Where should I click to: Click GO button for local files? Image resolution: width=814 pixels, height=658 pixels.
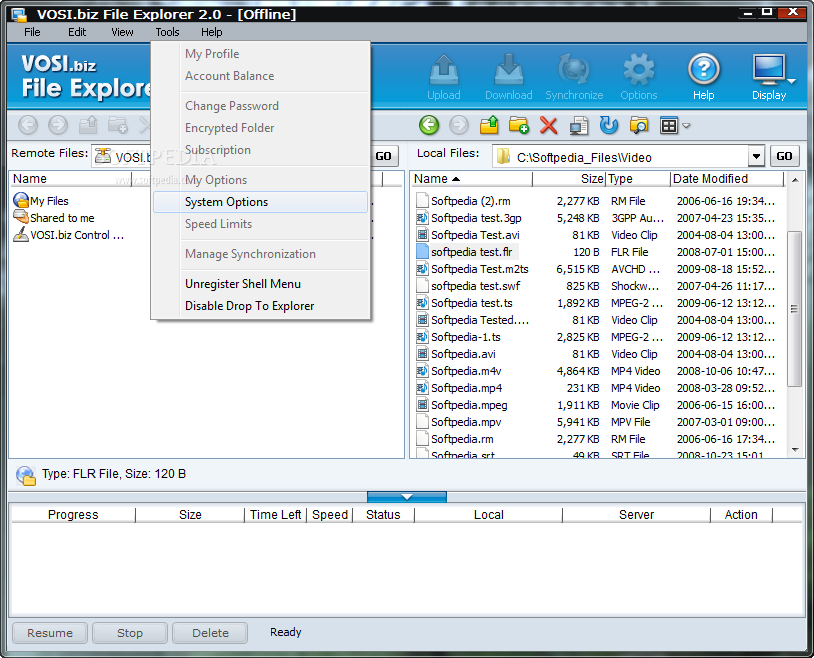[x=784, y=156]
